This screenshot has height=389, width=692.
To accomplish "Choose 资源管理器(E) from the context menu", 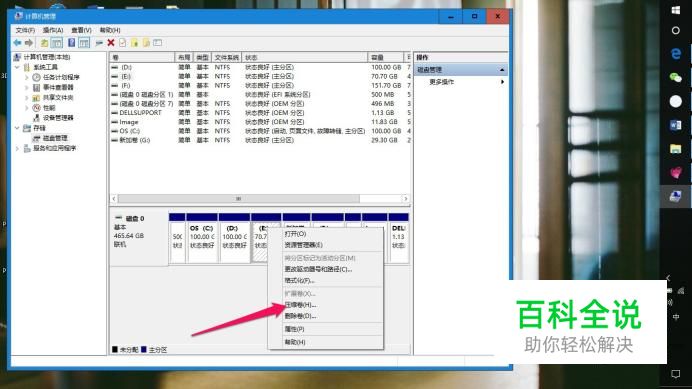I will pos(326,245).
